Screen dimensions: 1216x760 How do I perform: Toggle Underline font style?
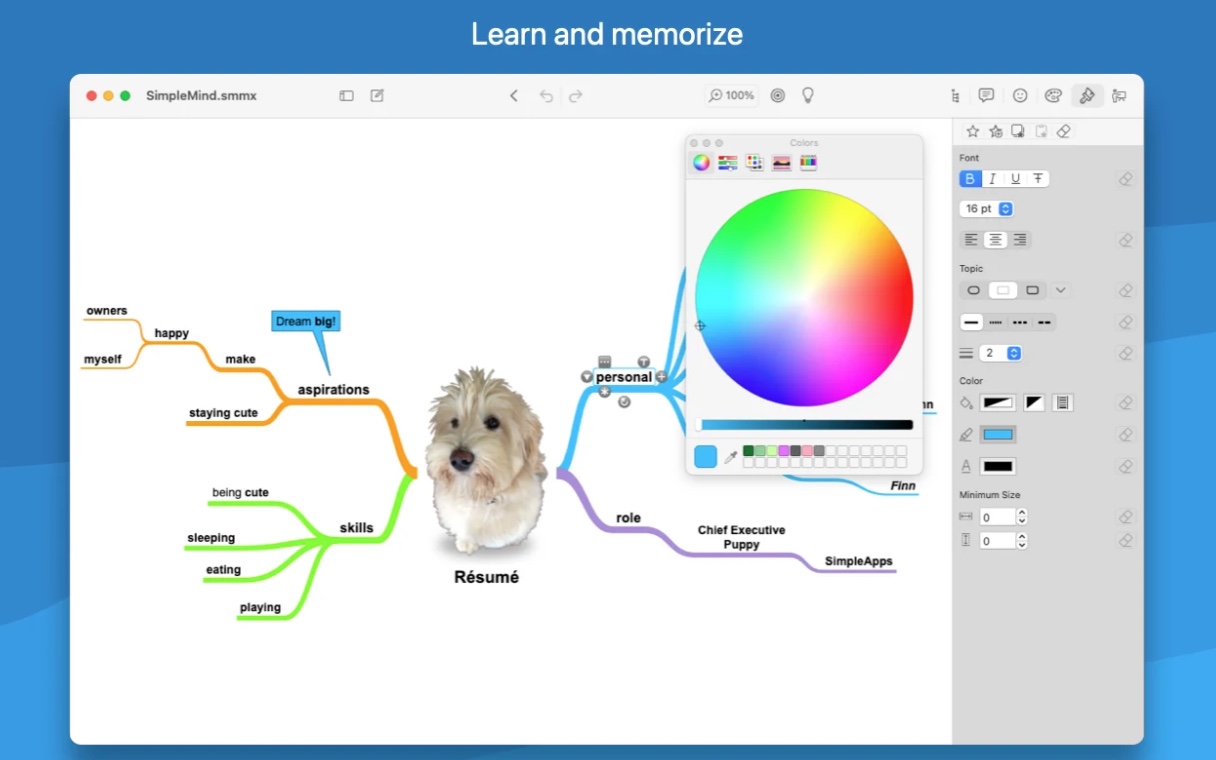click(1016, 179)
